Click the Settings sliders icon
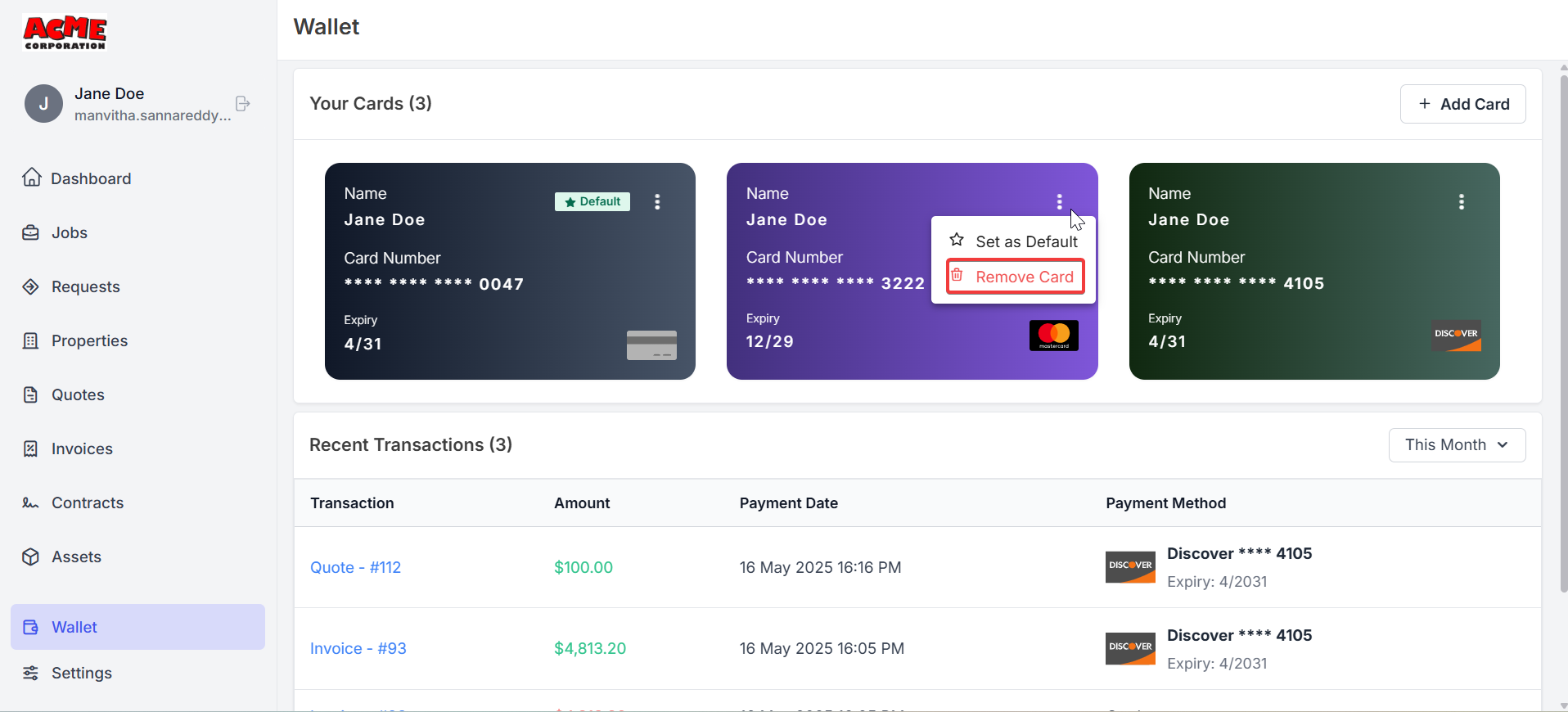 coord(31,673)
